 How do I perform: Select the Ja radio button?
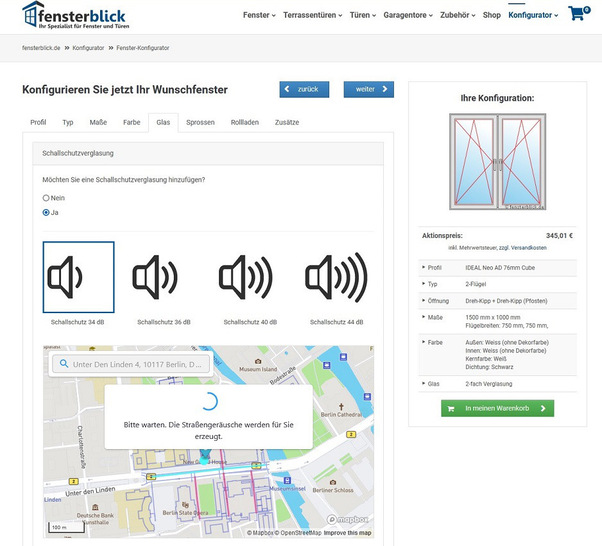46,213
